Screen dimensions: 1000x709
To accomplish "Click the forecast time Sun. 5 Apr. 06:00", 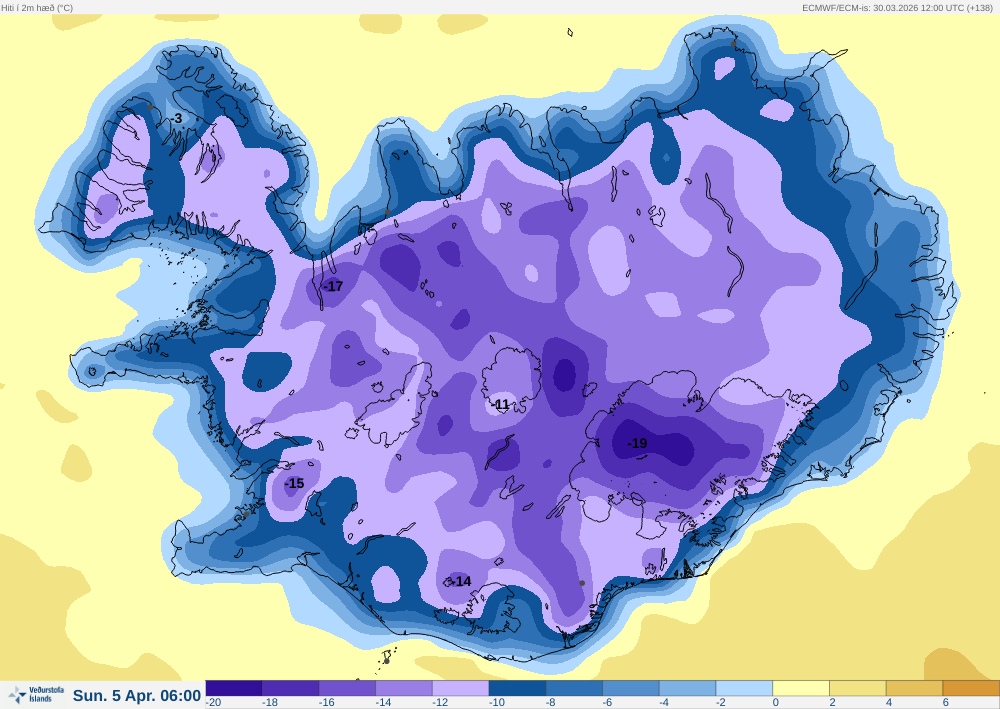I will 136,695.
